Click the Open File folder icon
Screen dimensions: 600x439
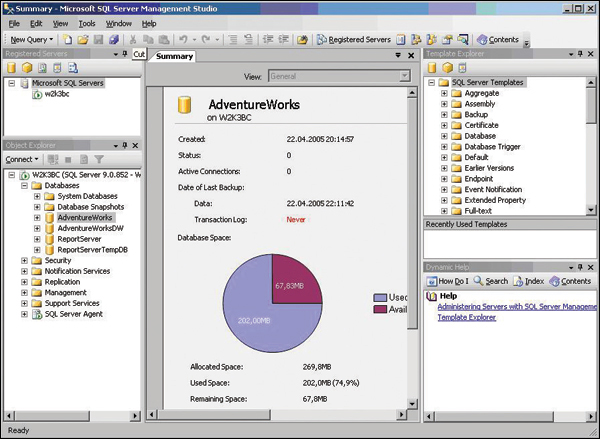tap(83, 39)
